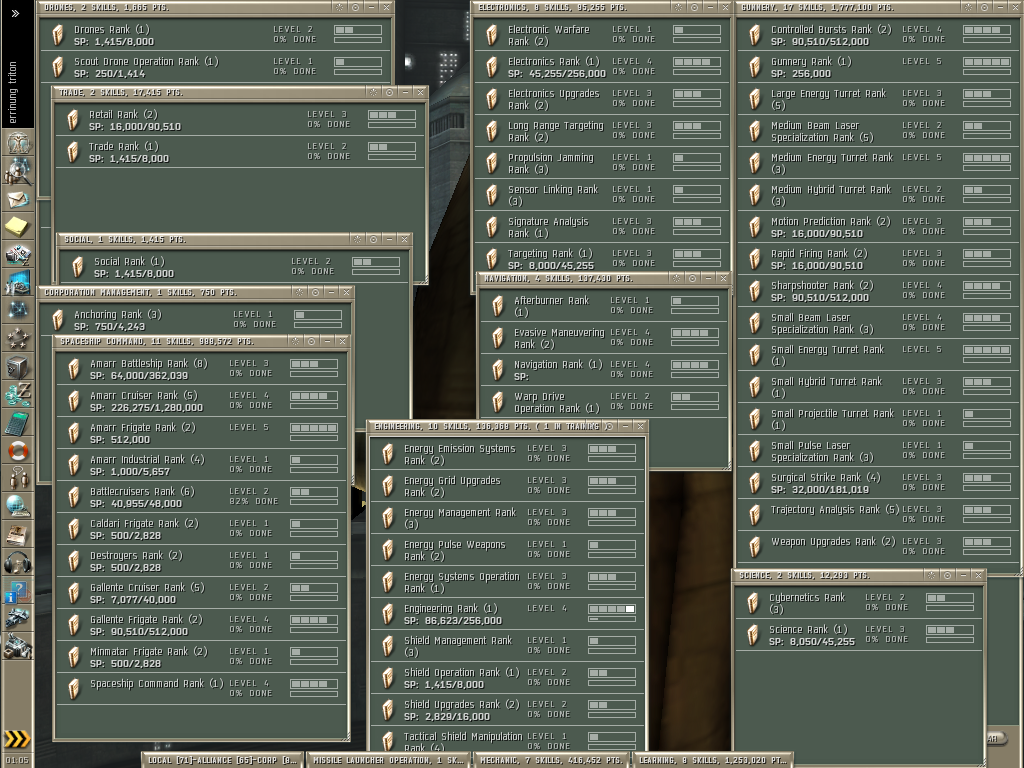Click the yellow chevrons icon in sidebar
The image size is (1024, 768).
tap(18, 739)
